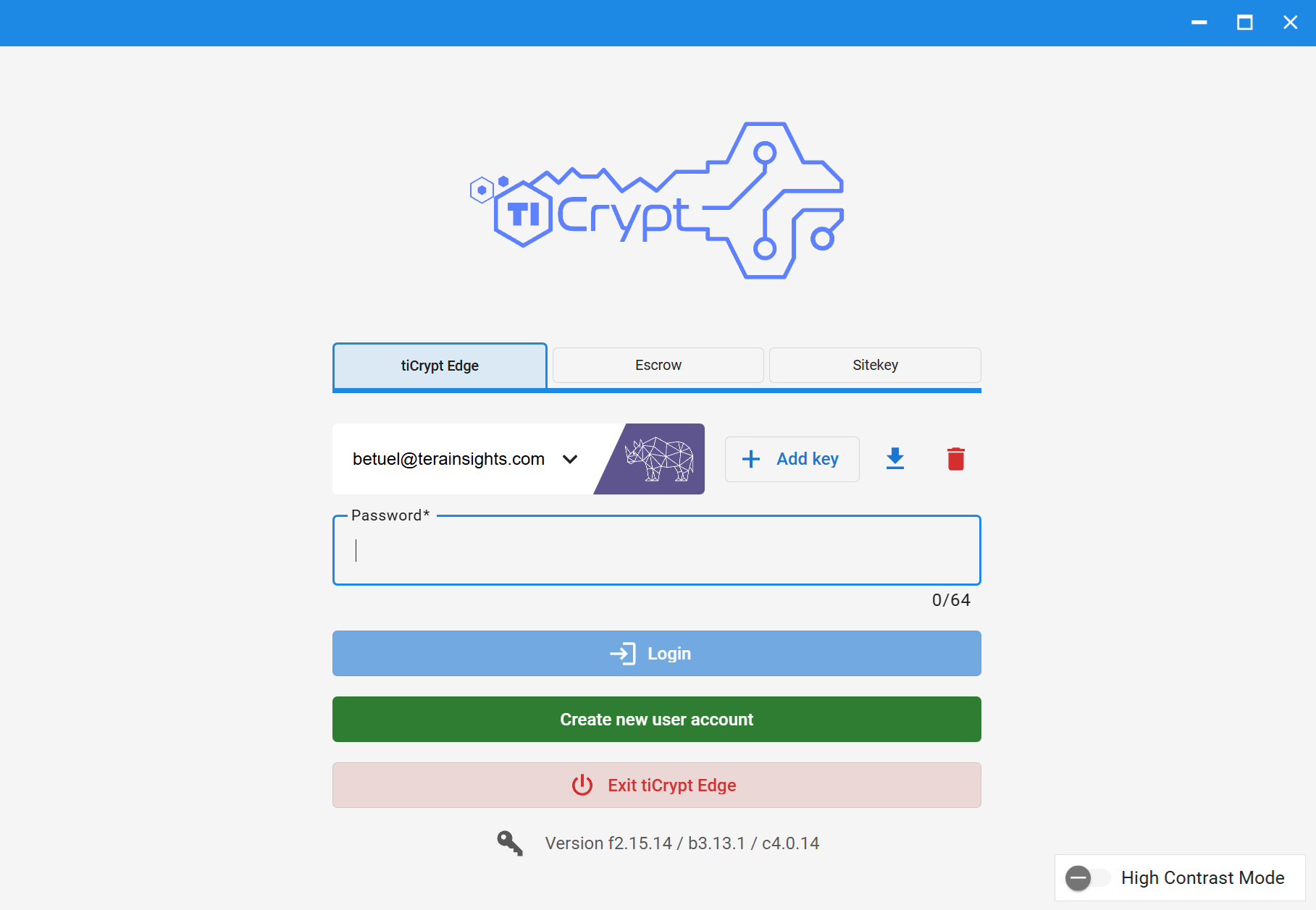Viewport: 1316px width, 910px height.
Task: Click the download key icon
Action: pyautogui.click(x=895, y=459)
